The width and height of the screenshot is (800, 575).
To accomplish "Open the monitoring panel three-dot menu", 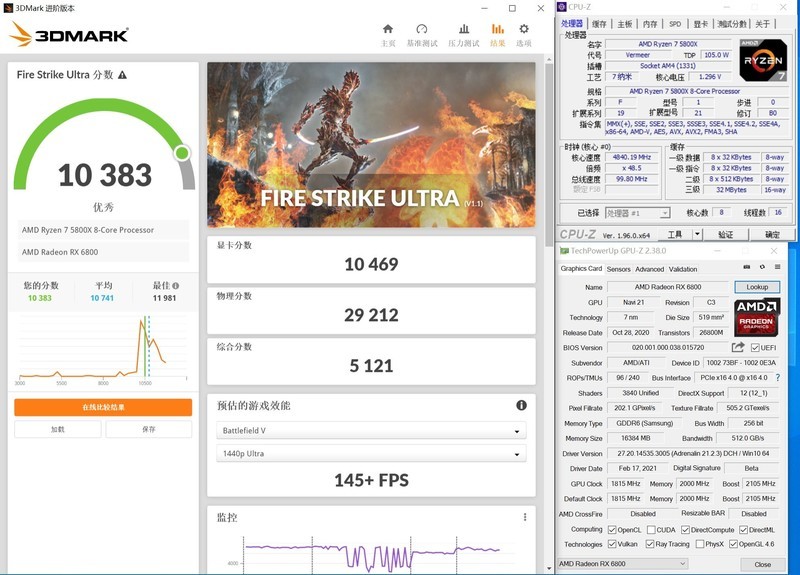I will 525,517.
